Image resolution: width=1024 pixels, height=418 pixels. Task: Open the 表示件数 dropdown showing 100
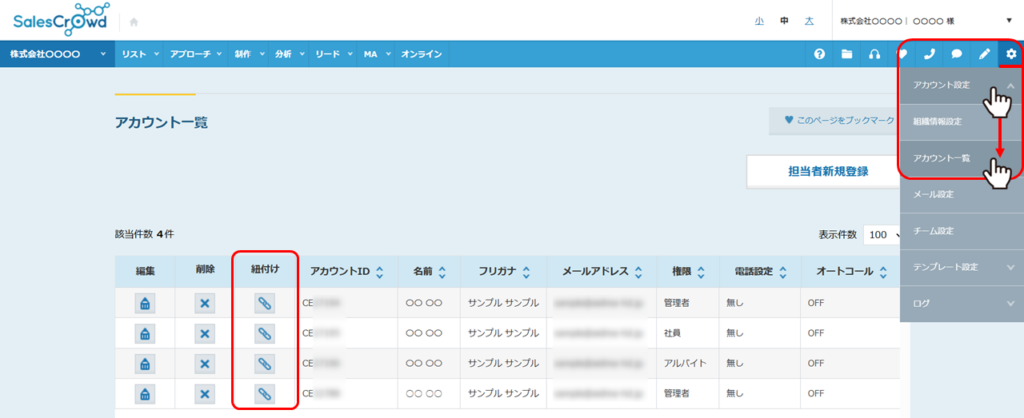(882, 234)
